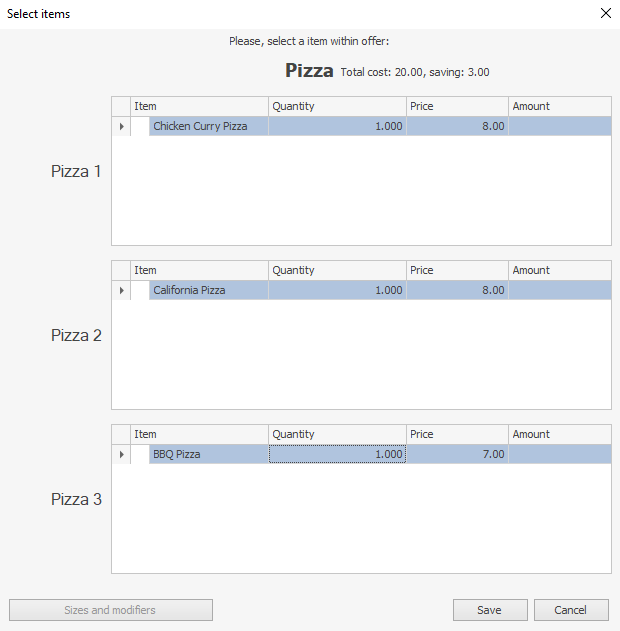Screen dimensions: 620x631
Task: Click the 8.00 price of Chicken Curry Pizza
Action: click(x=457, y=126)
